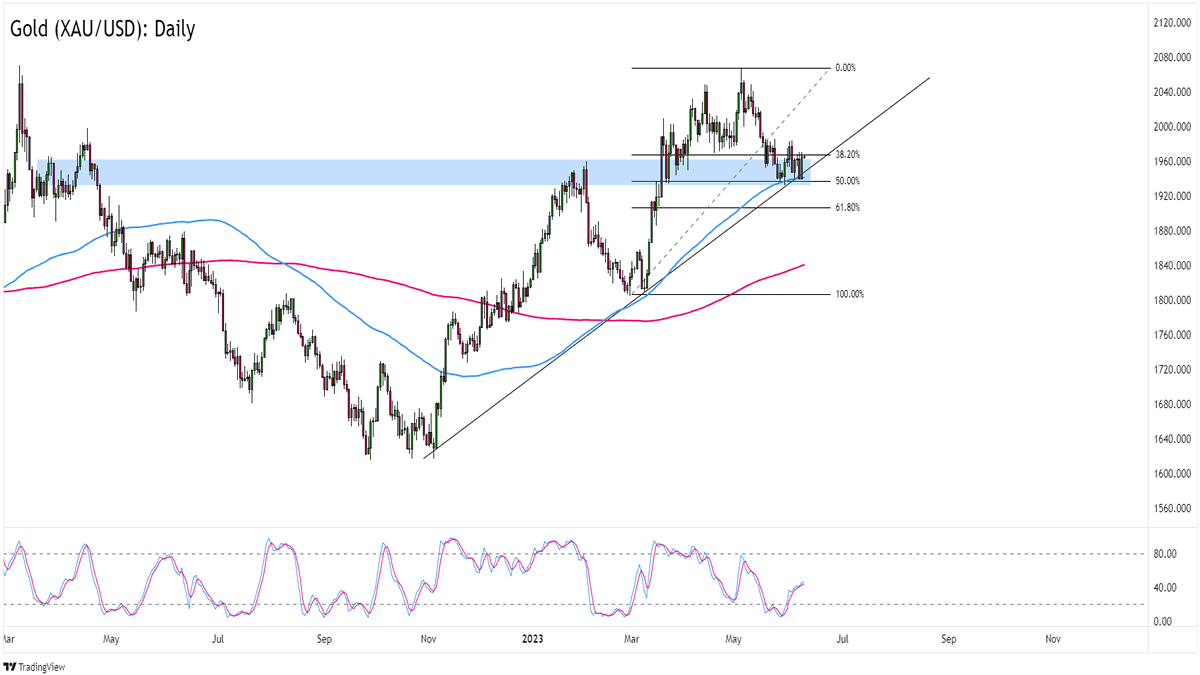Click the 1560.000 price axis label

[1170, 508]
